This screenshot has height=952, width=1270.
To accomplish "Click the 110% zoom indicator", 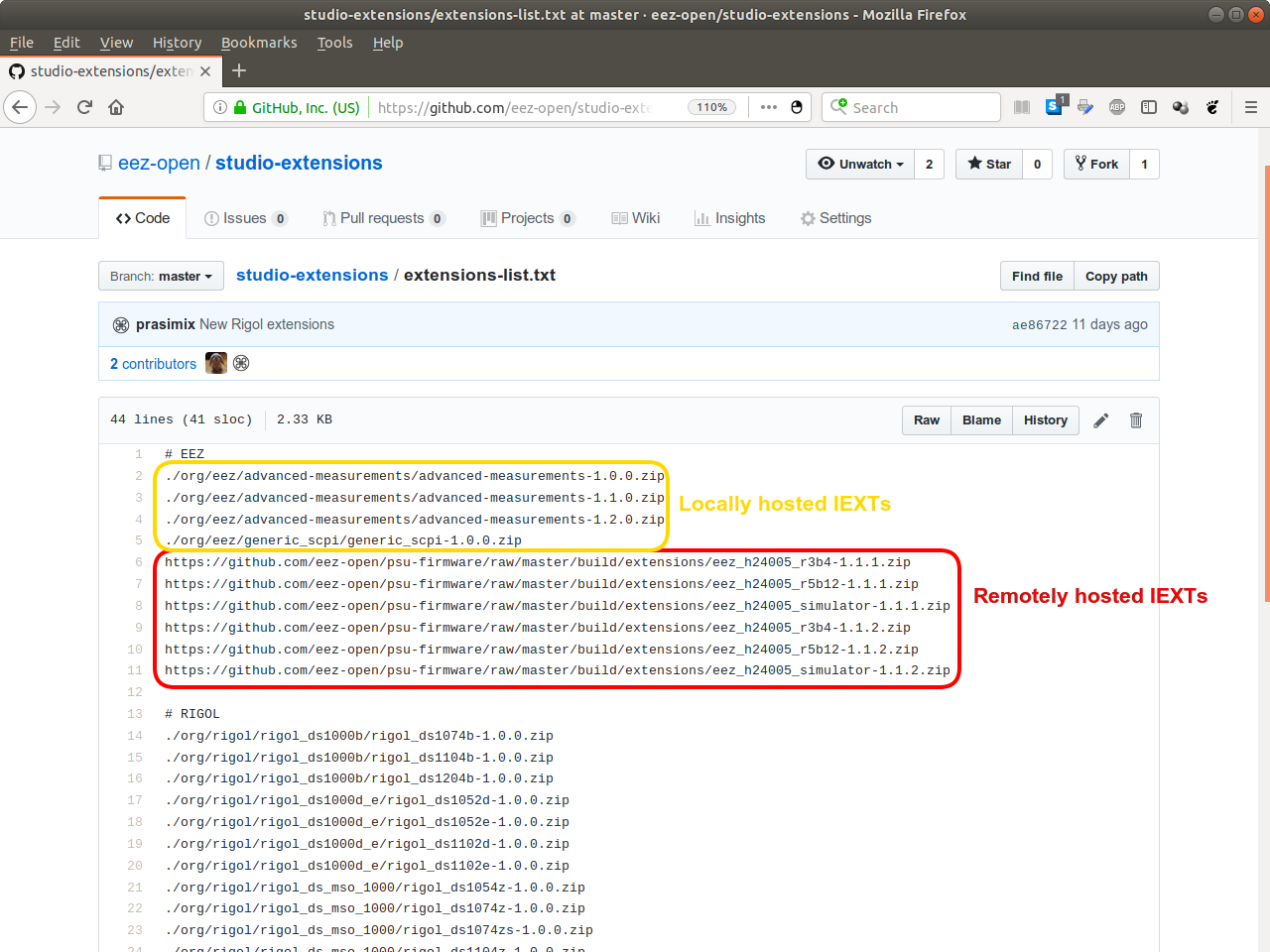I will click(x=711, y=107).
